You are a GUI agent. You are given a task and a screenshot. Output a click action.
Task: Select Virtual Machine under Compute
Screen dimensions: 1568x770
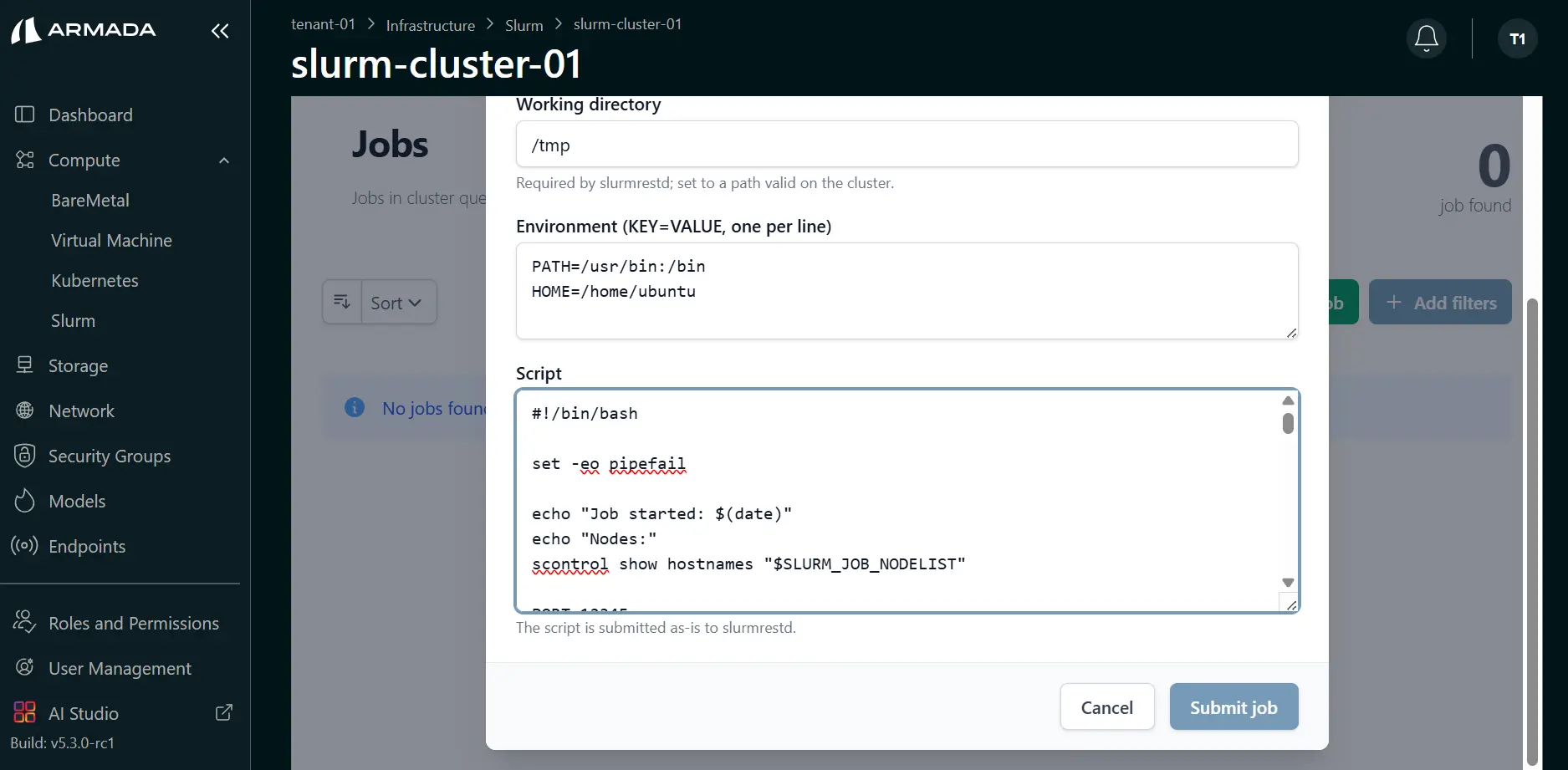click(111, 240)
